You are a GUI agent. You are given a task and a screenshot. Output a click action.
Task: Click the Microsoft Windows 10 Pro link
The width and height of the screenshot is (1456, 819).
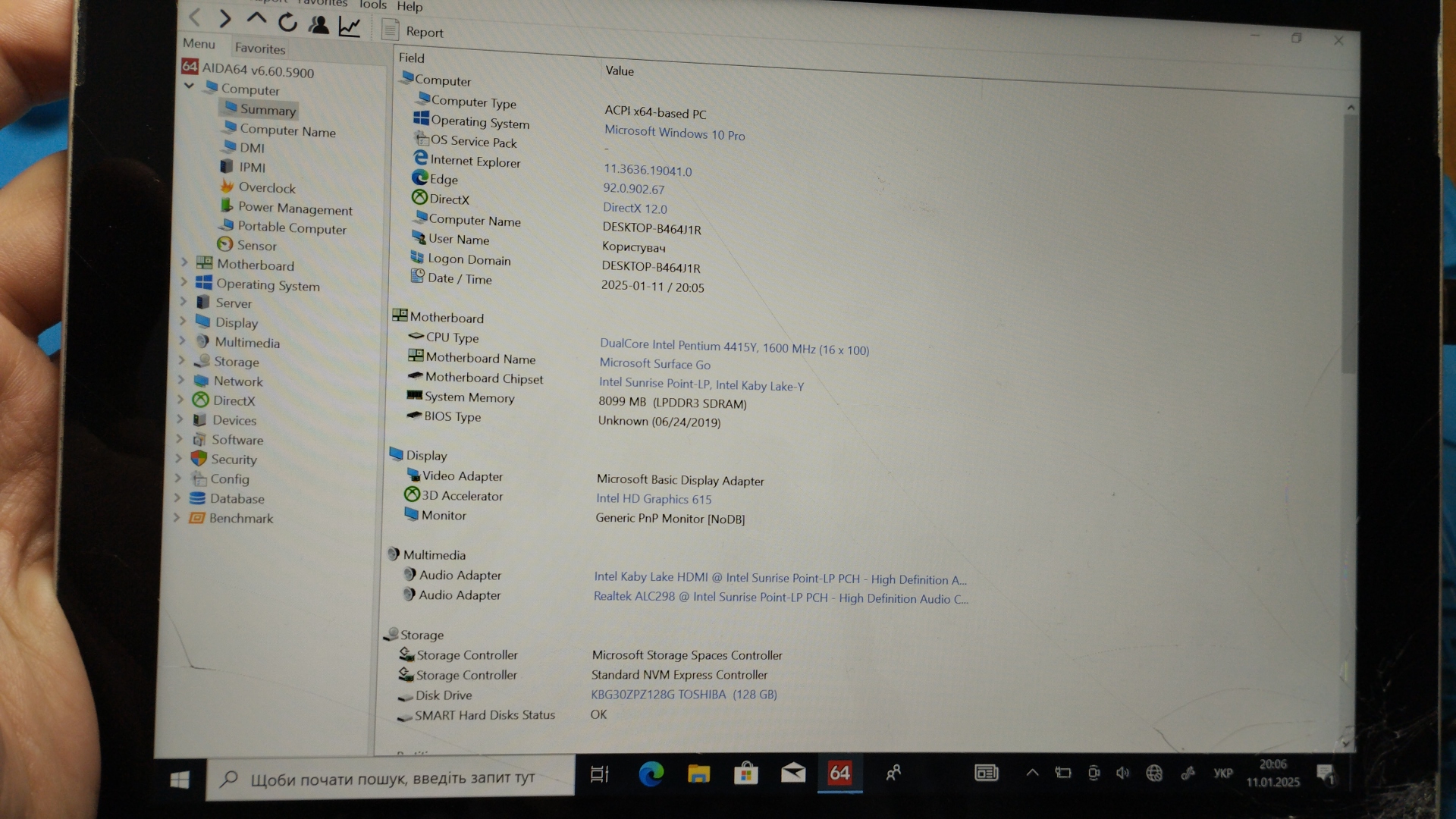pyautogui.click(x=674, y=133)
